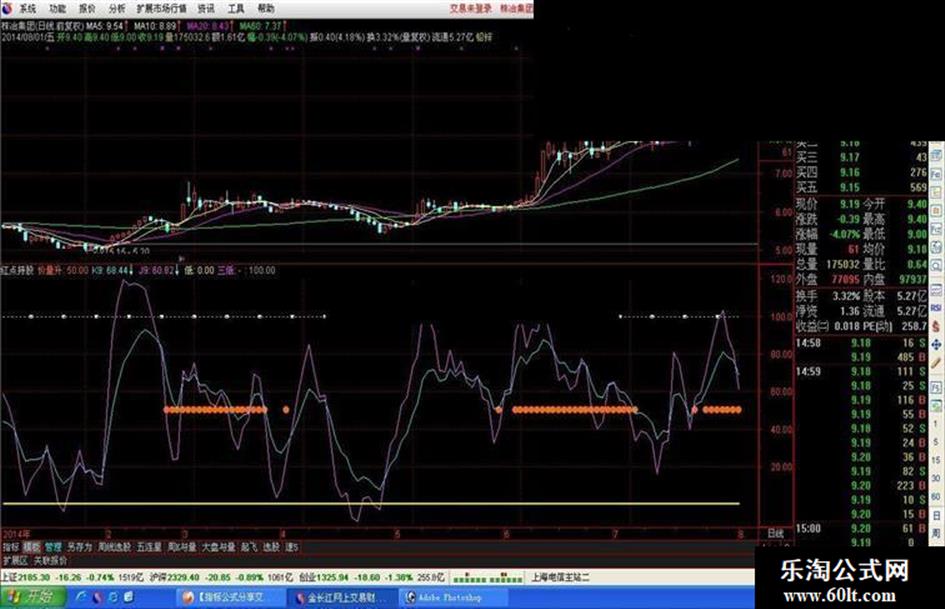Click the 沪深 2329.40 index status
Image resolution: width=945 pixels, height=609 pixels.
pos(221,578)
